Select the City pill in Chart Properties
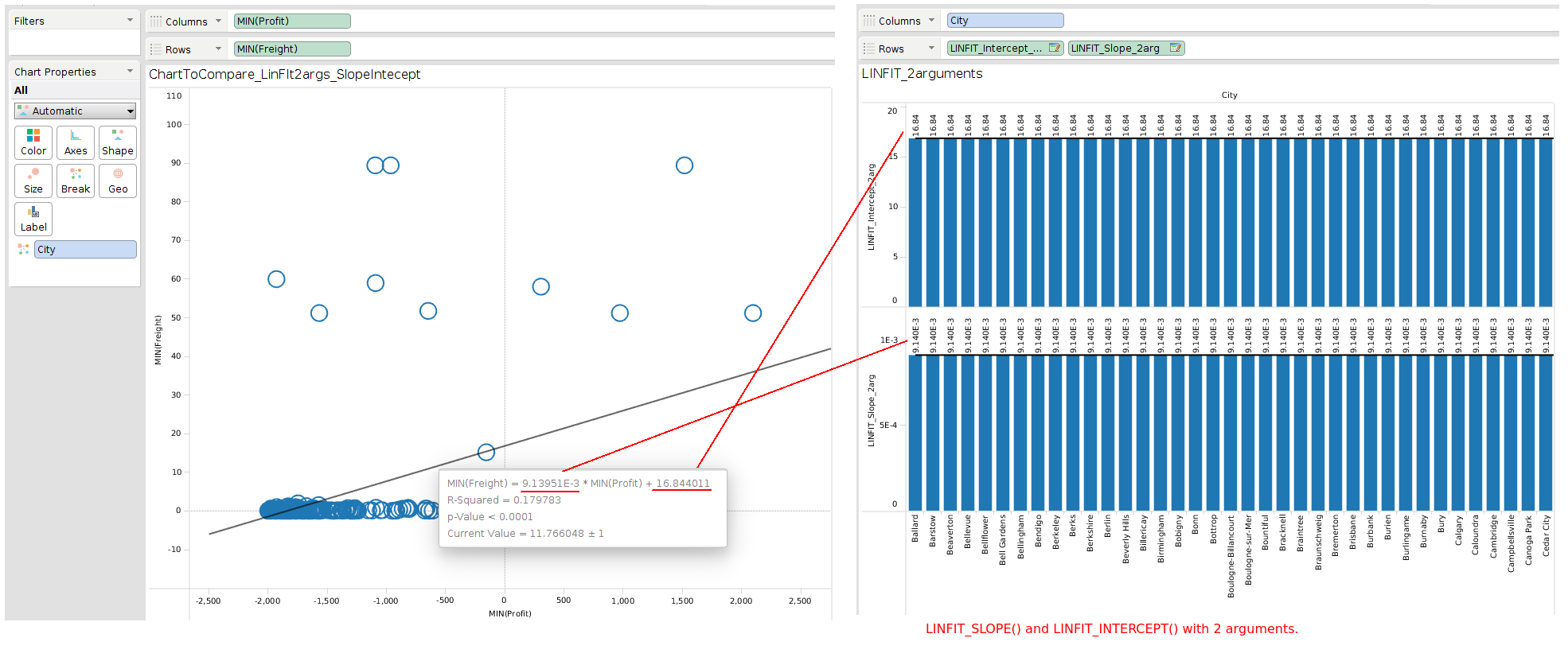Viewport: 1568px width, 661px height. coord(85,250)
